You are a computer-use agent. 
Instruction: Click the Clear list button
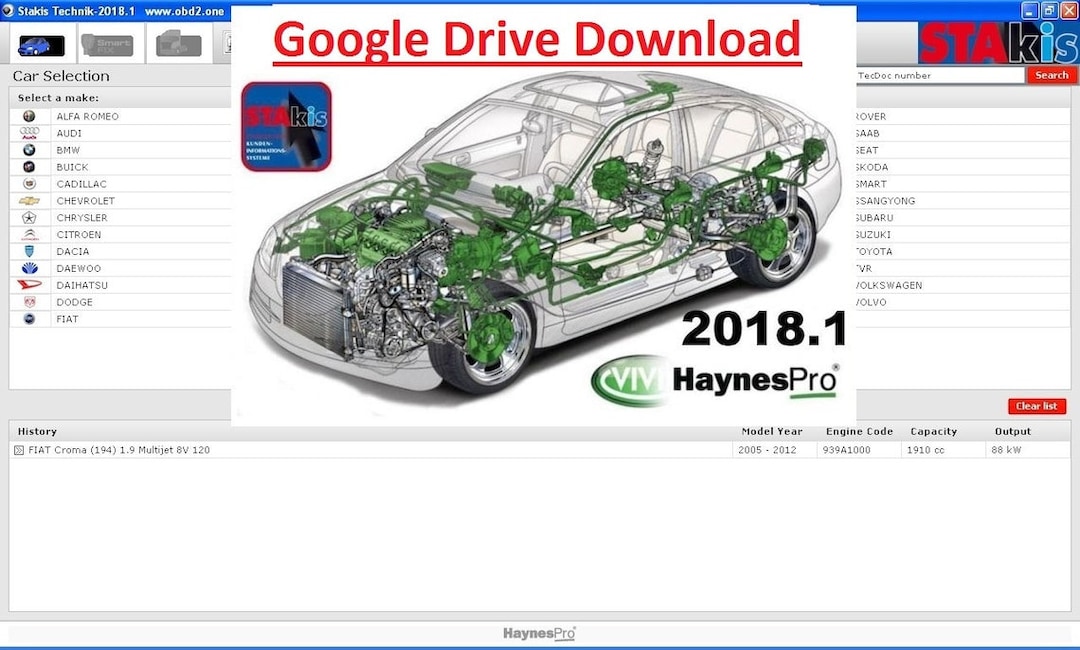pyautogui.click(x=1036, y=406)
